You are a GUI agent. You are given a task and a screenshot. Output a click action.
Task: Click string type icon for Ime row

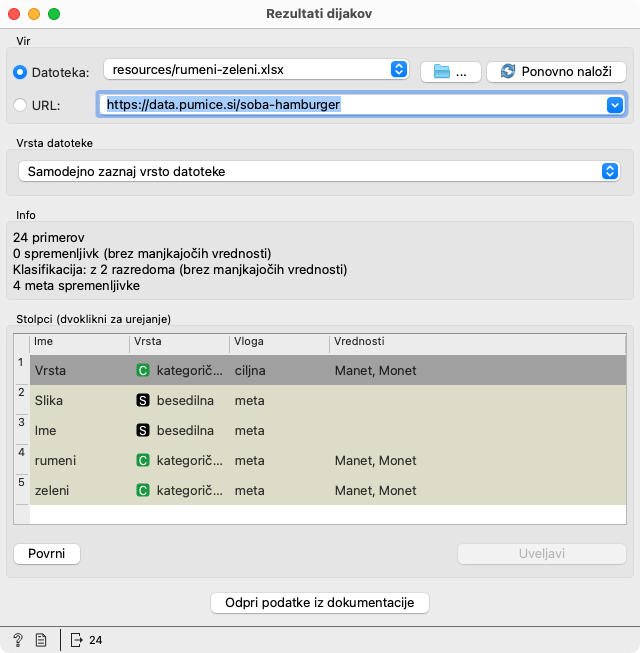coord(143,430)
